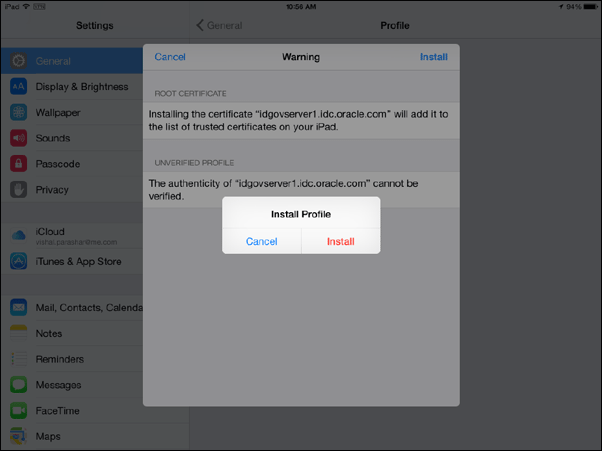Tap the Reminders list icon
The height and width of the screenshot is (451, 602).
[x=18, y=359]
